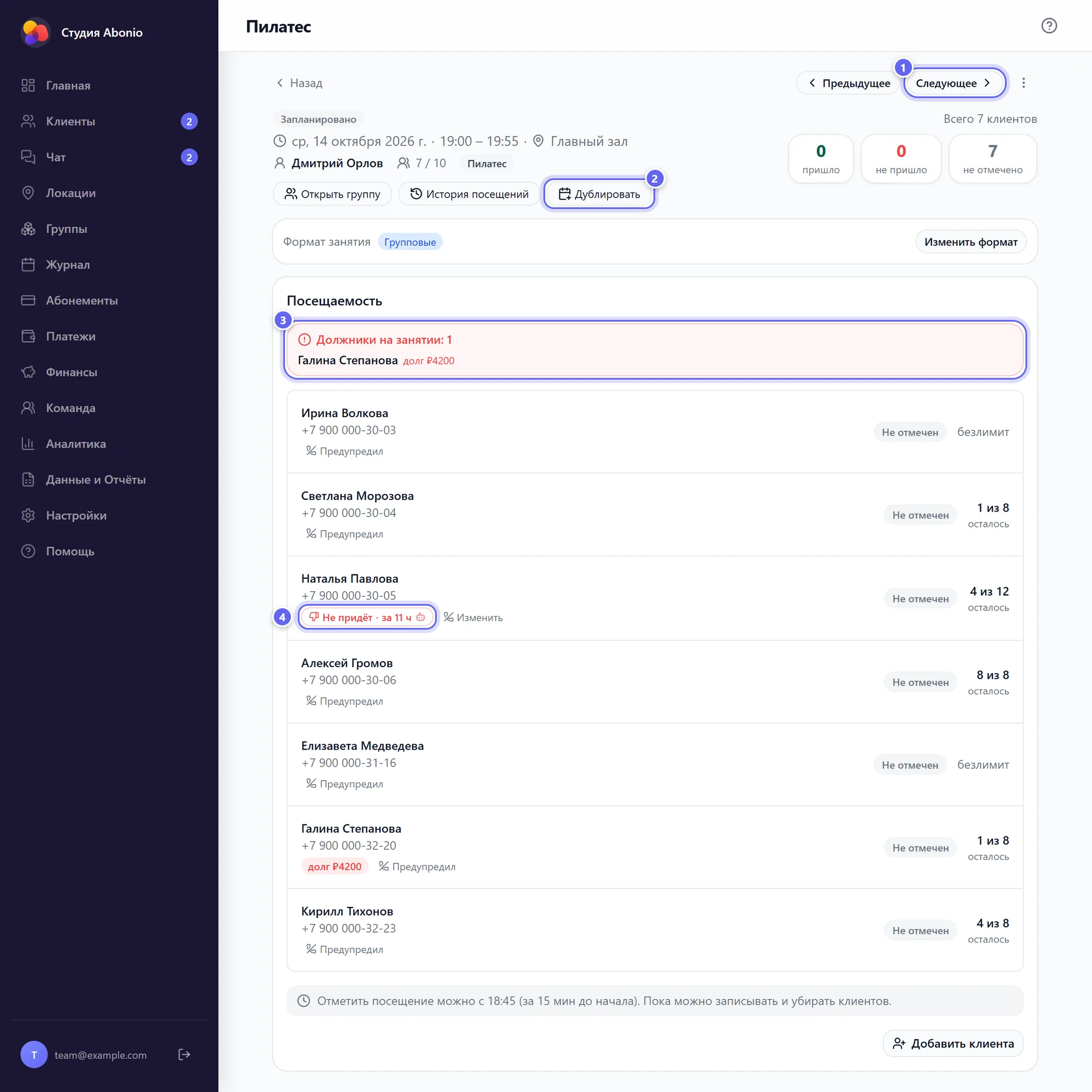
Task: Click the долг ₽4200 badge in Галина's row
Action: 335,867
